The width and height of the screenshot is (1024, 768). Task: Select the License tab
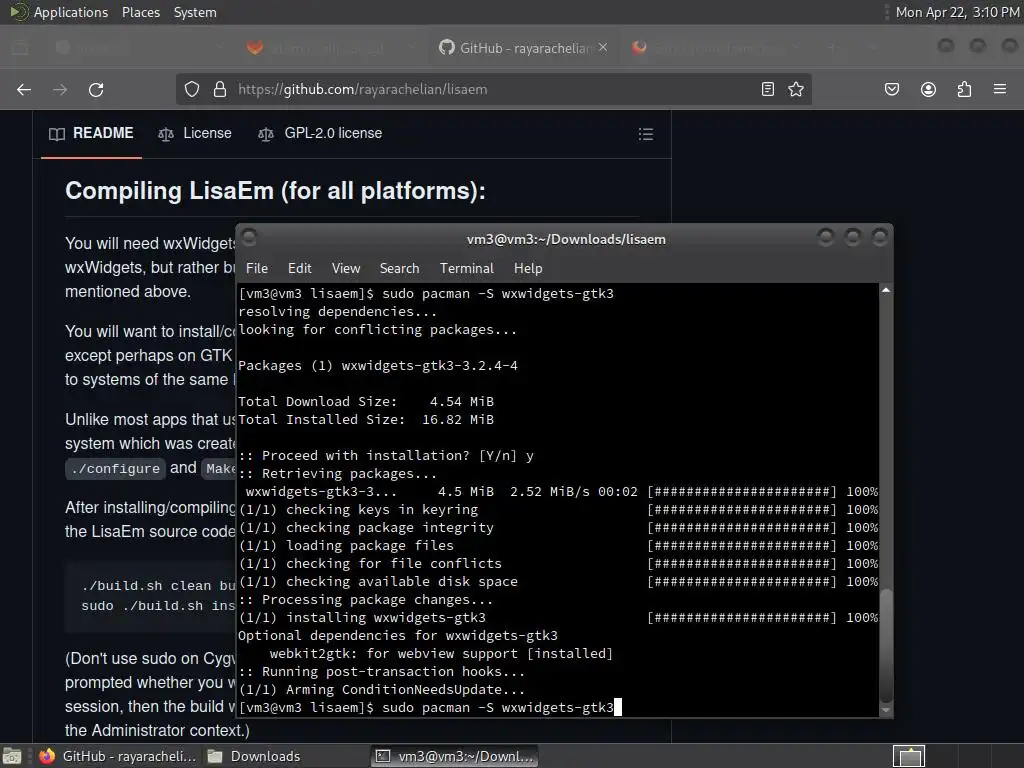195,133
